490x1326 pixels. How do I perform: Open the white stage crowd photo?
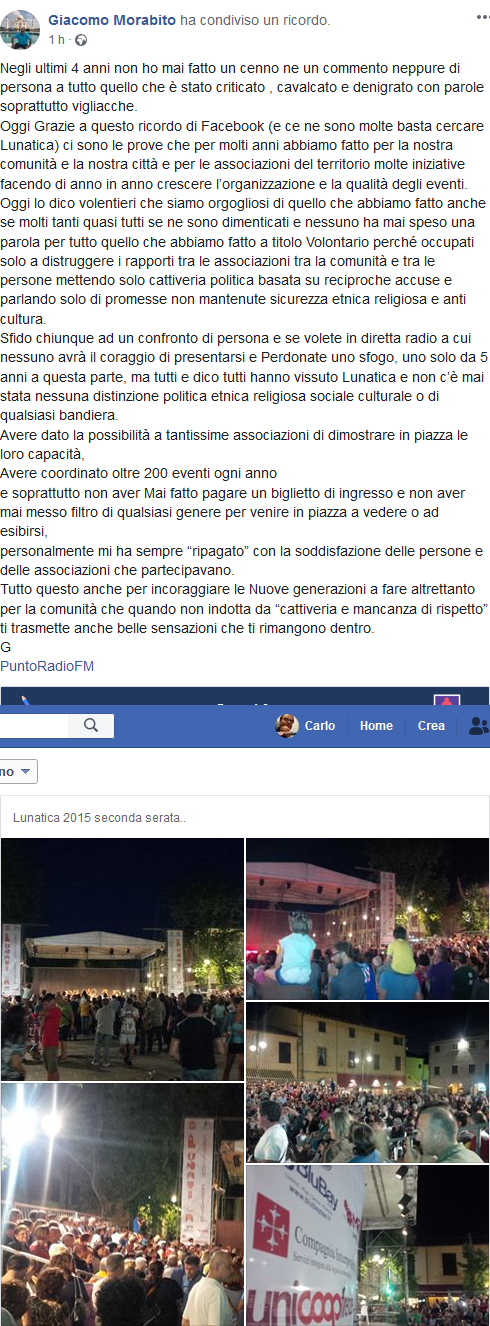pos(122,959)
